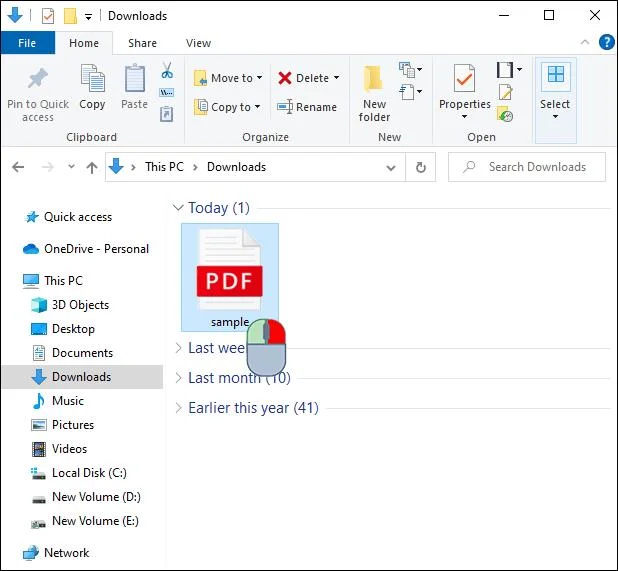
Task: Select the sample PDF file
Action: [230, 277]
